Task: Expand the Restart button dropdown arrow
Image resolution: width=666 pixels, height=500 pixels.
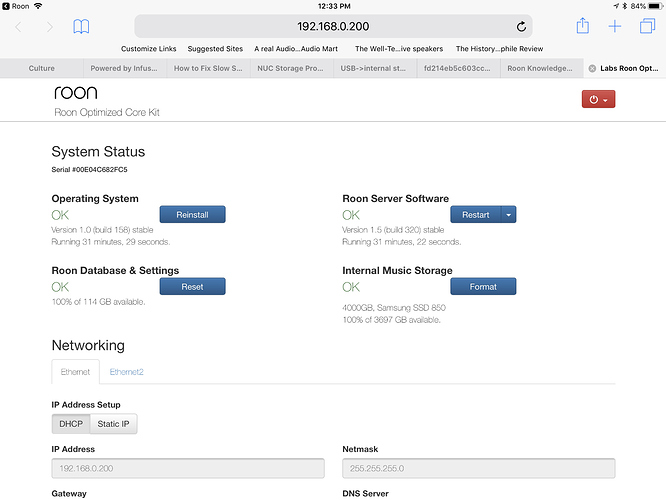Action: point(508,215)
